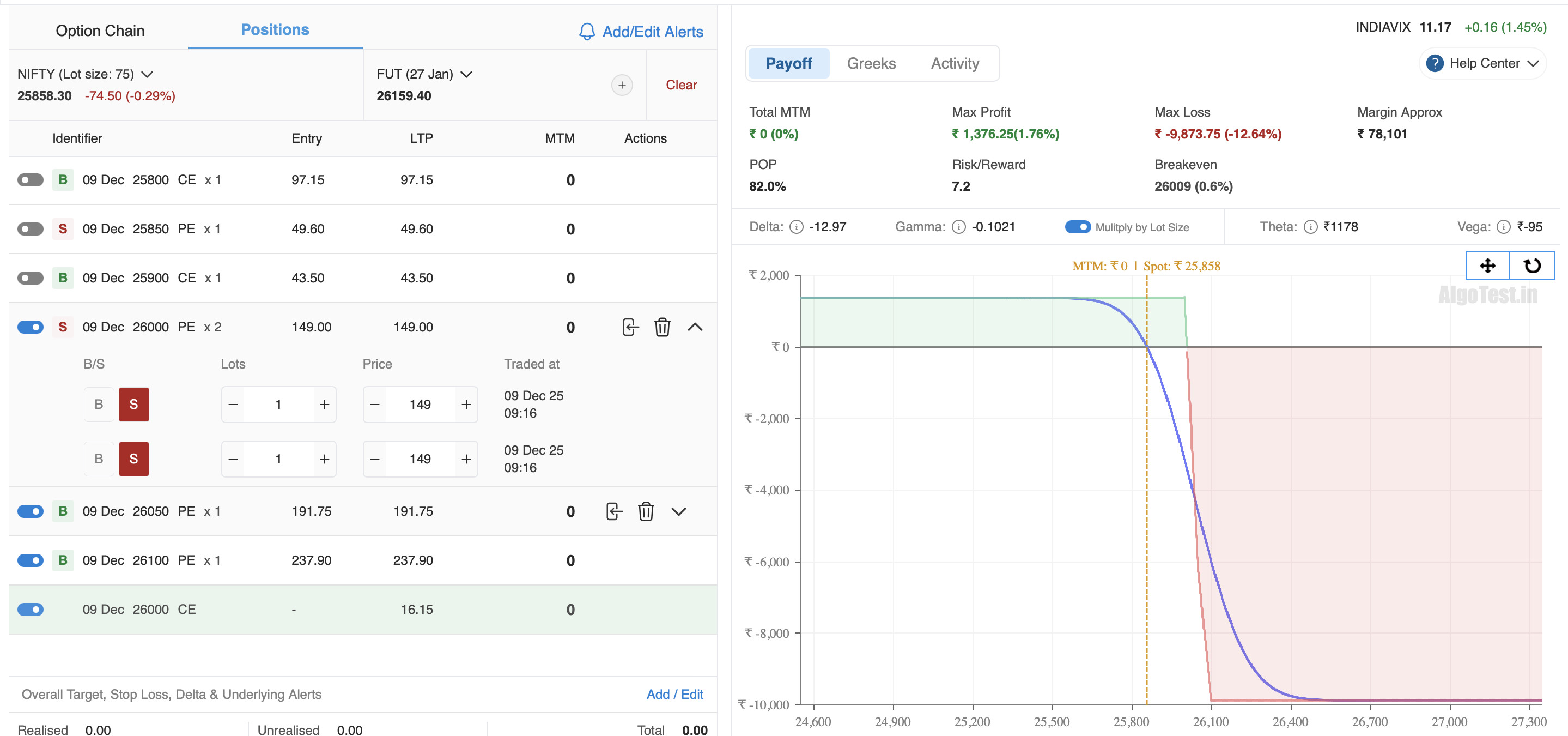Click the pan/move chart icon
The height and width of the screenshot is (736, 1568).
coord(1487,266)
